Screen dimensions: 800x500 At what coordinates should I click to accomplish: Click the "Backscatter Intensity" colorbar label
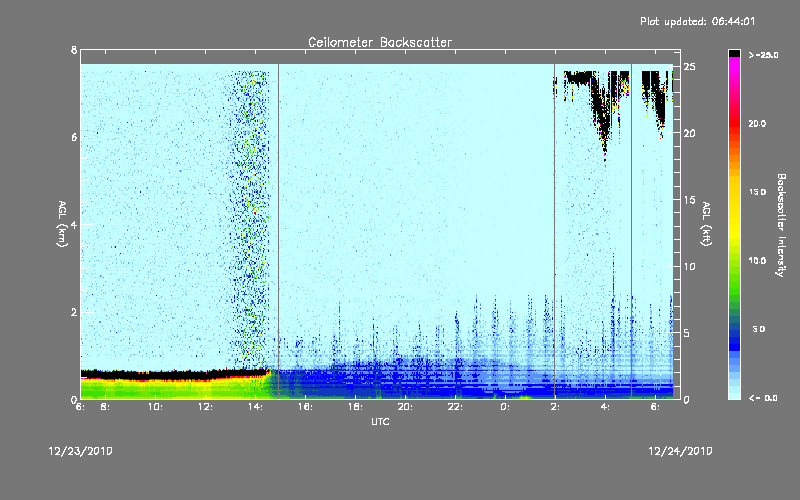tap(781, 225)
